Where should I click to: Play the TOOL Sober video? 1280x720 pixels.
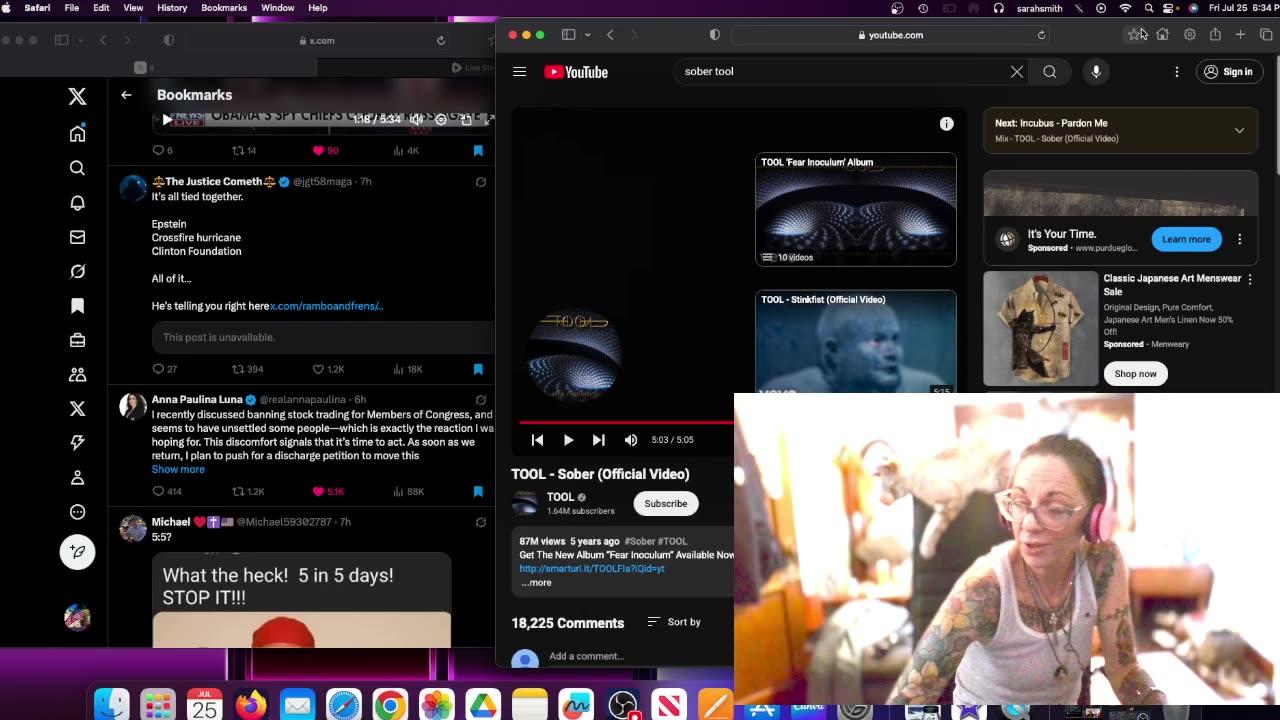pyautogui.click(x=568, y=440)
